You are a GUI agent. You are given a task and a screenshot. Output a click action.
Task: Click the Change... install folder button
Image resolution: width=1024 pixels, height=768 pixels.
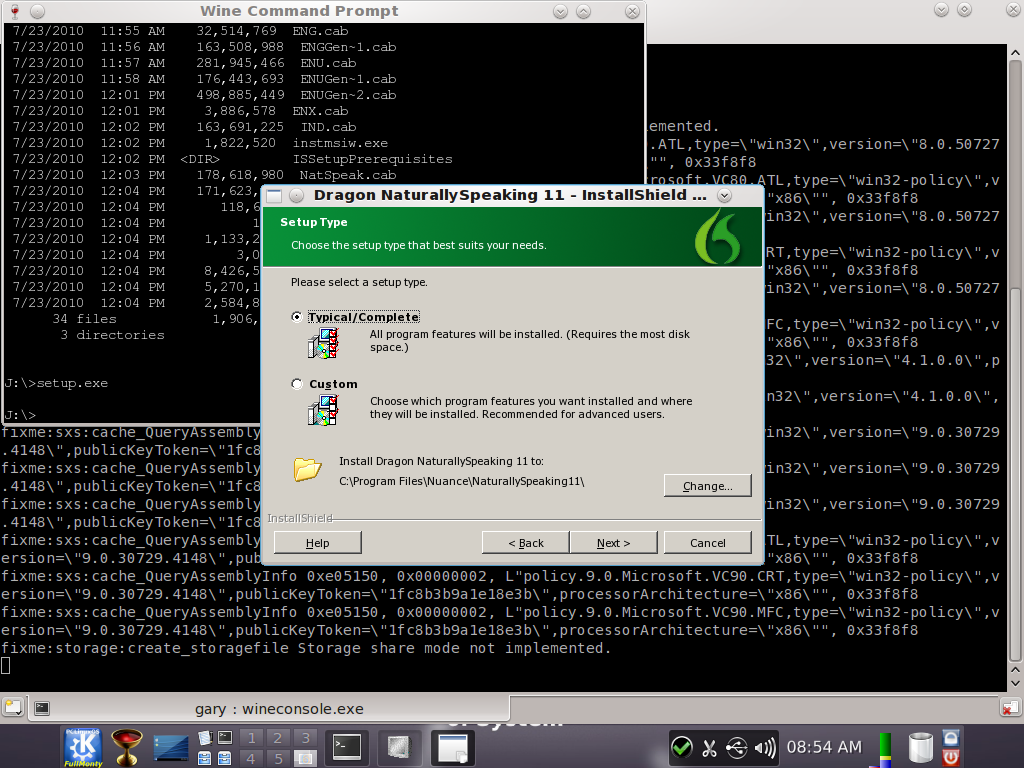click(707, 486)
